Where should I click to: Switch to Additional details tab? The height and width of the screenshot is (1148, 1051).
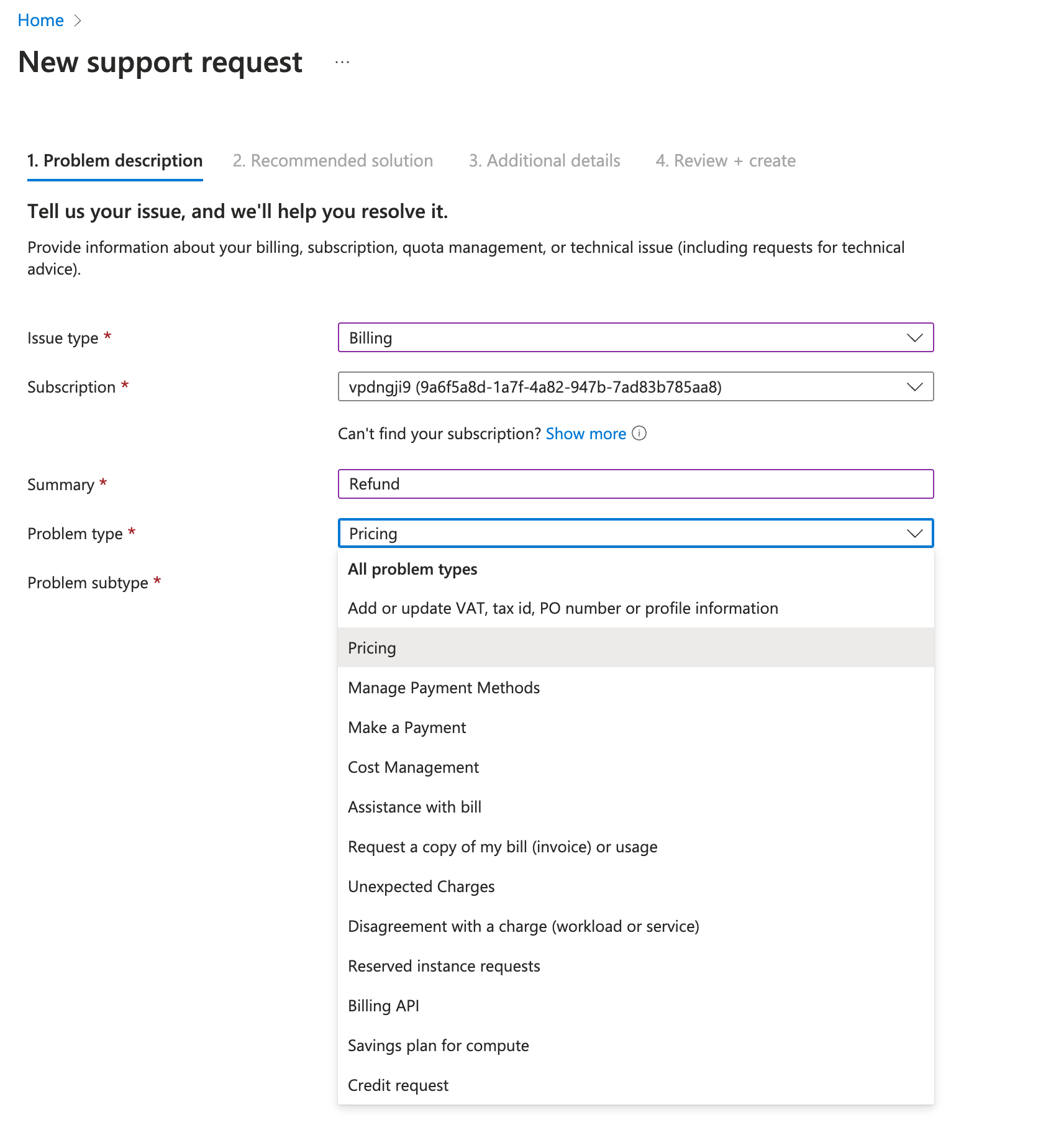tap(544, 161)
